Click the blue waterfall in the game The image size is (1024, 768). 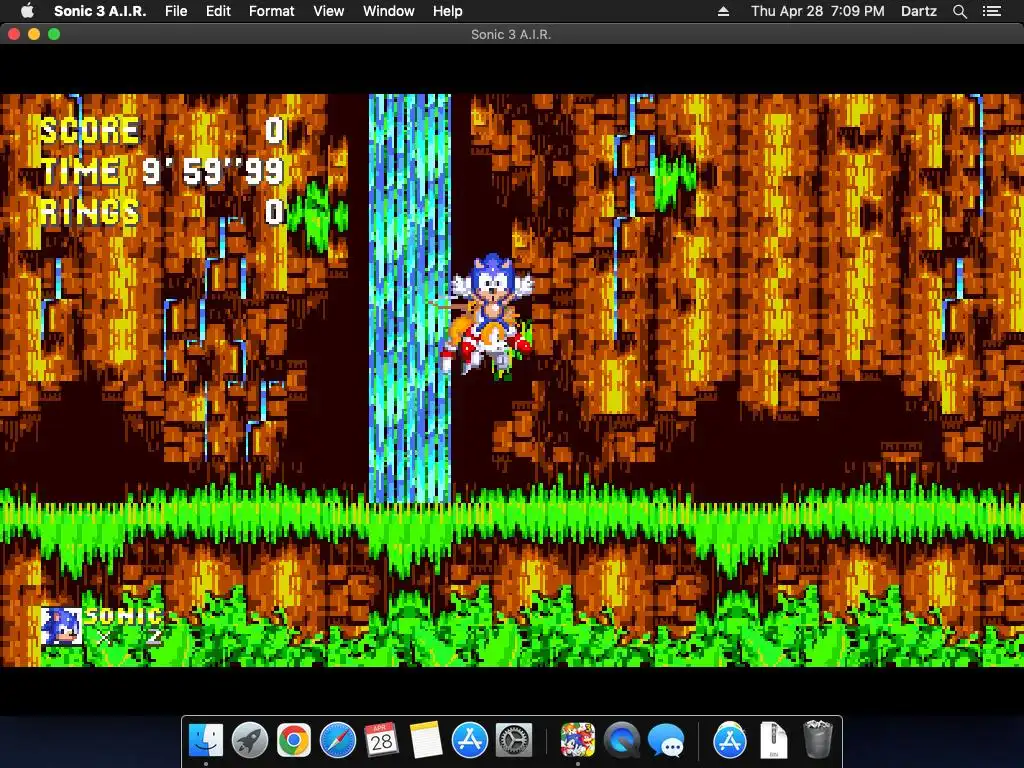[409, 298]
